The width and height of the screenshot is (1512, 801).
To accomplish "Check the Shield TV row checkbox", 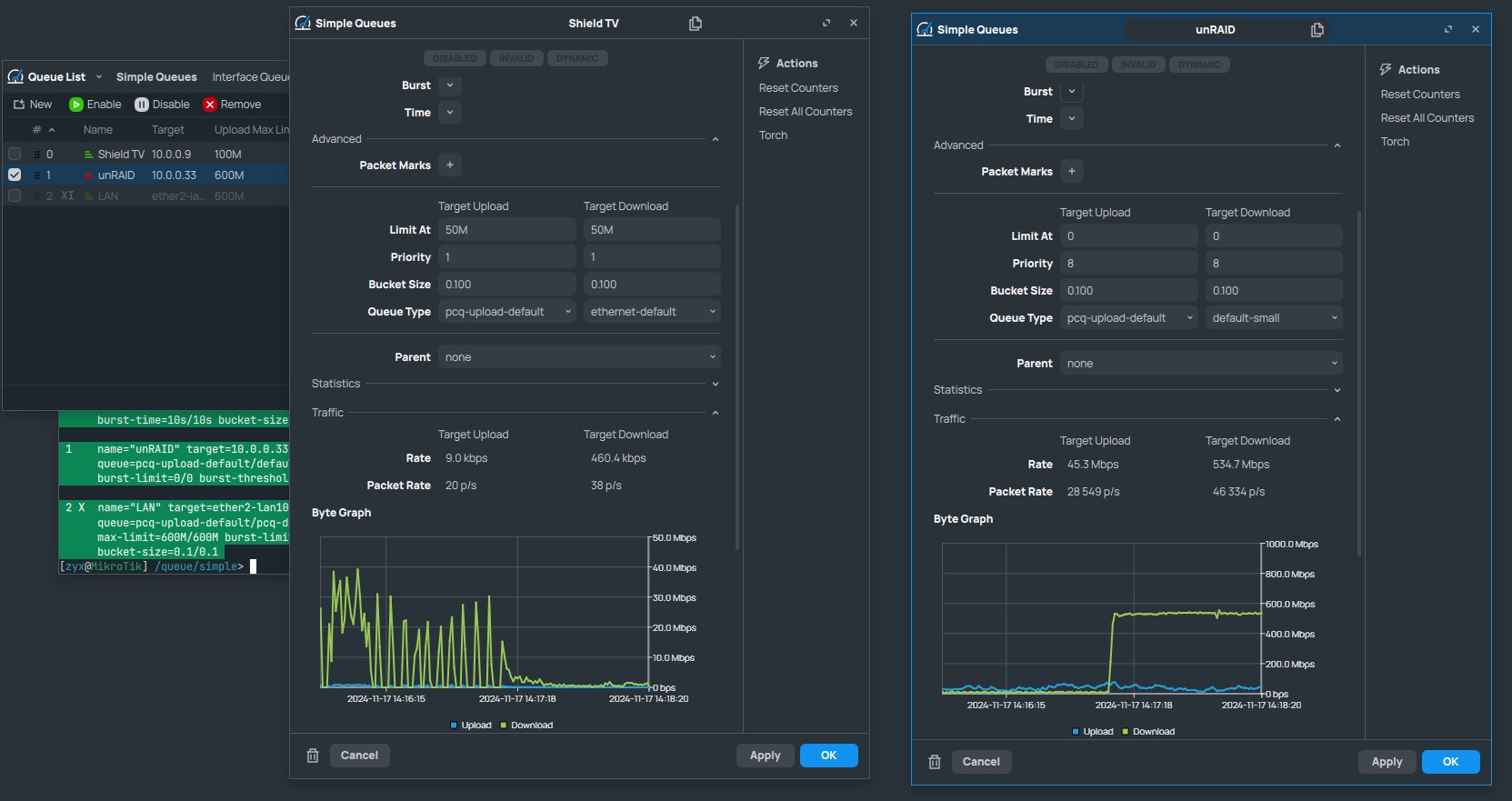I will pos(15,154).
